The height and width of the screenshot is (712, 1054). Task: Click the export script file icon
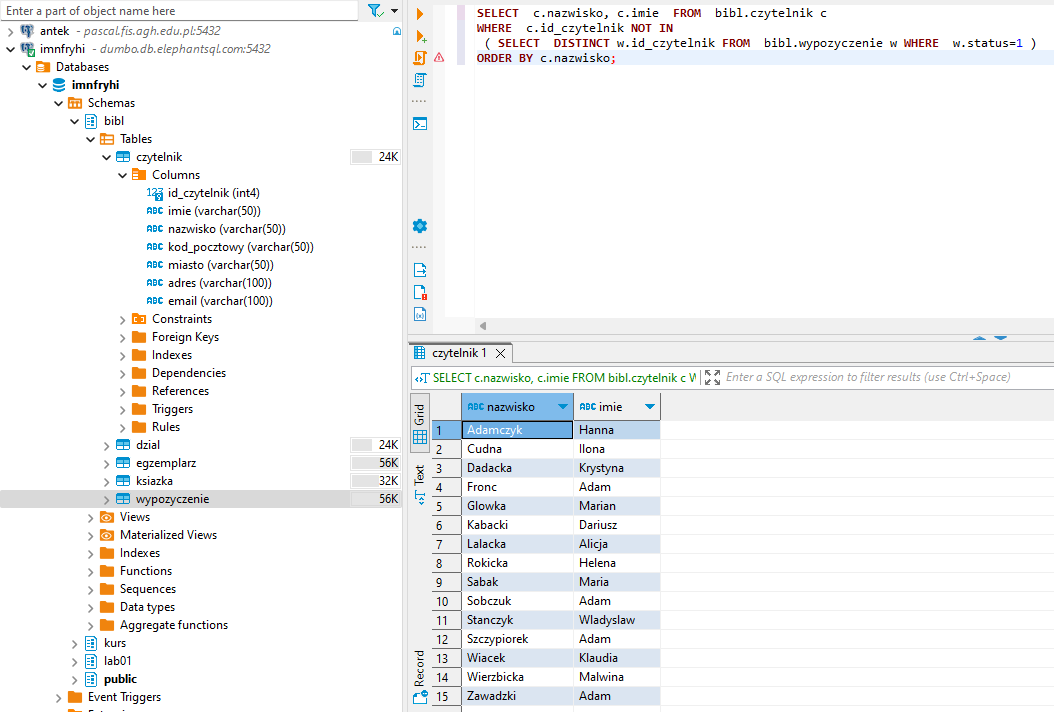tap(420, 270)
